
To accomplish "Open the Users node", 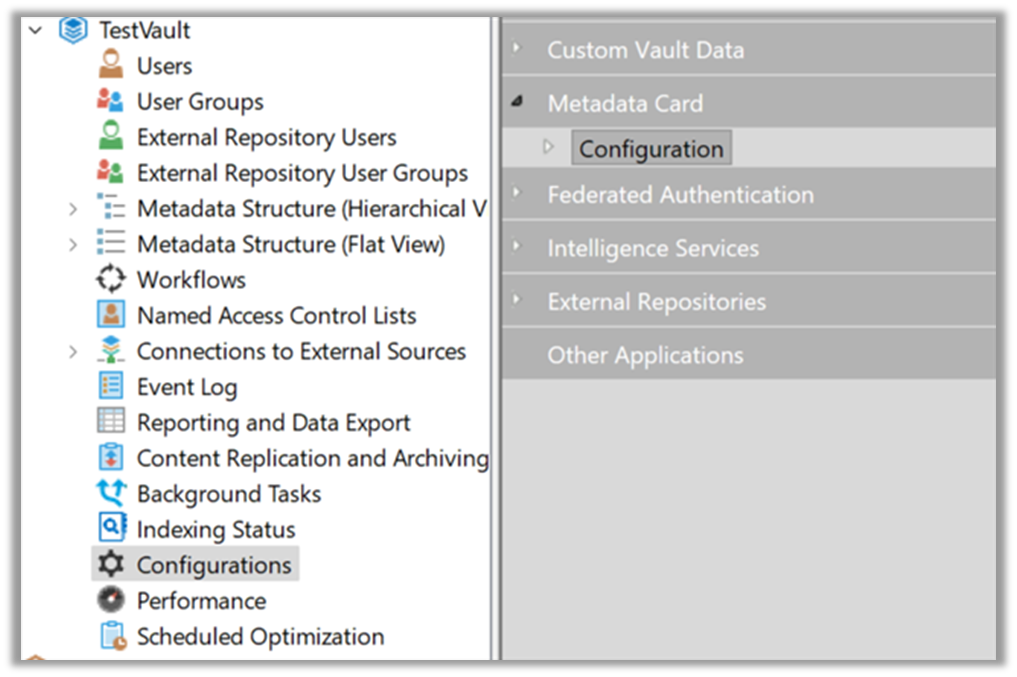I will 164,66.
